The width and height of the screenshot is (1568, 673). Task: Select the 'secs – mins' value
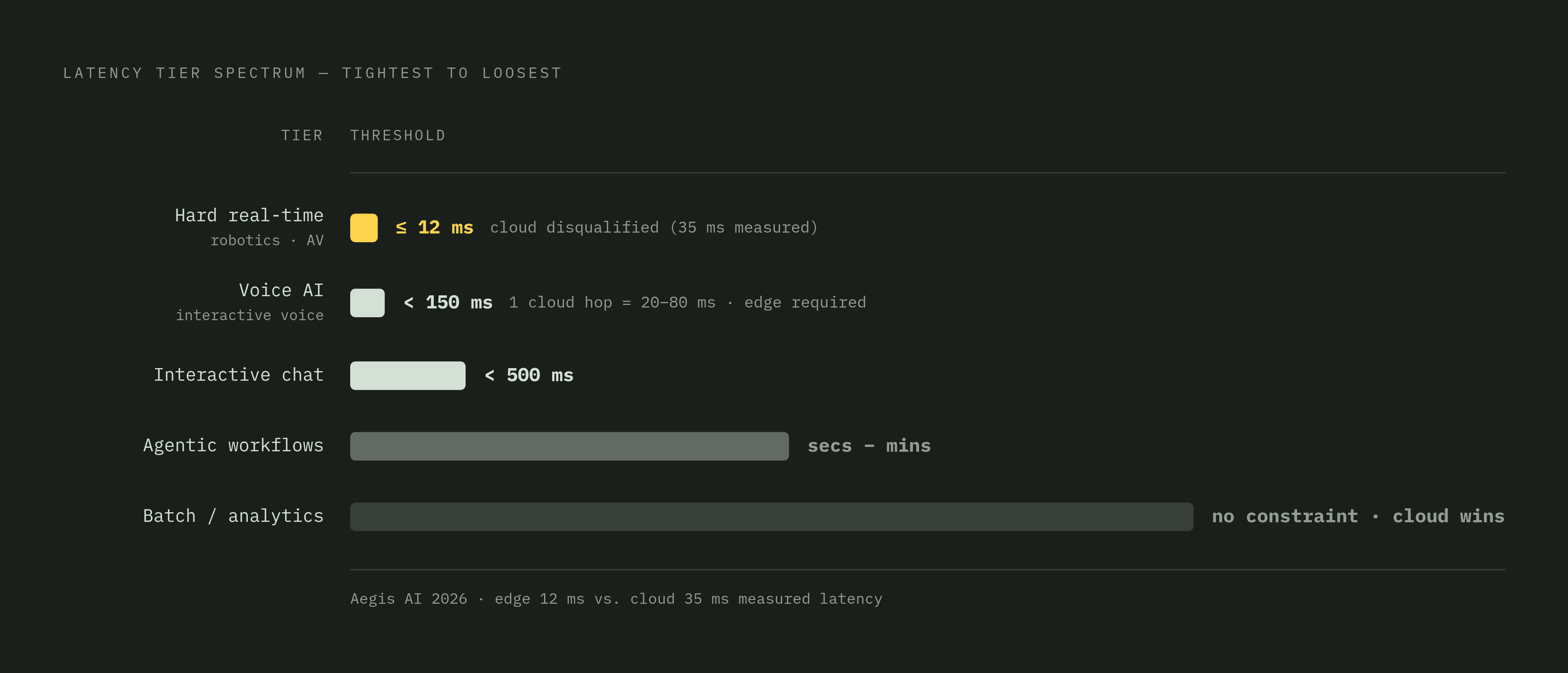click(868, 446)
